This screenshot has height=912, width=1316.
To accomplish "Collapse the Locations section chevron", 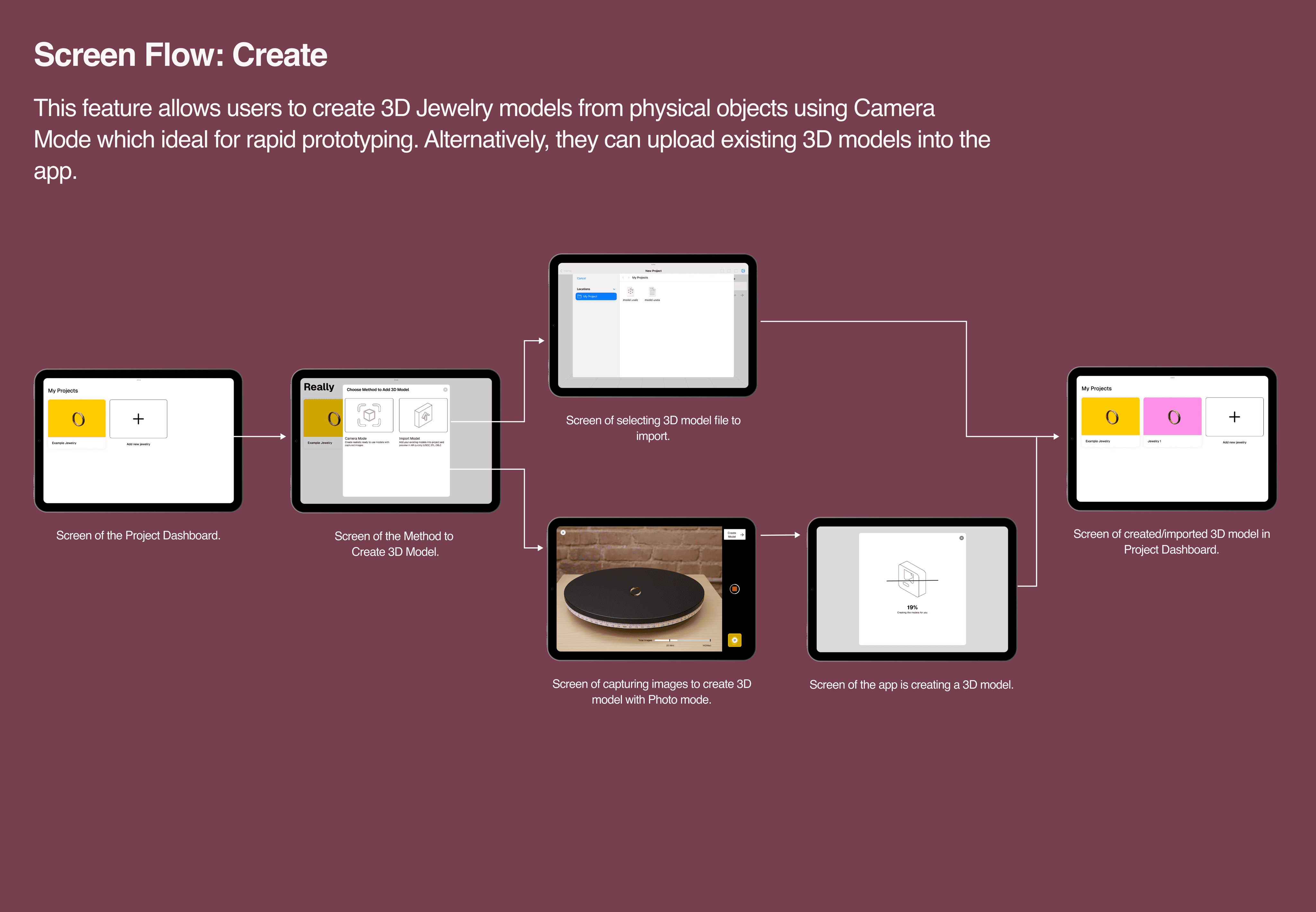I will coord(614,289).
